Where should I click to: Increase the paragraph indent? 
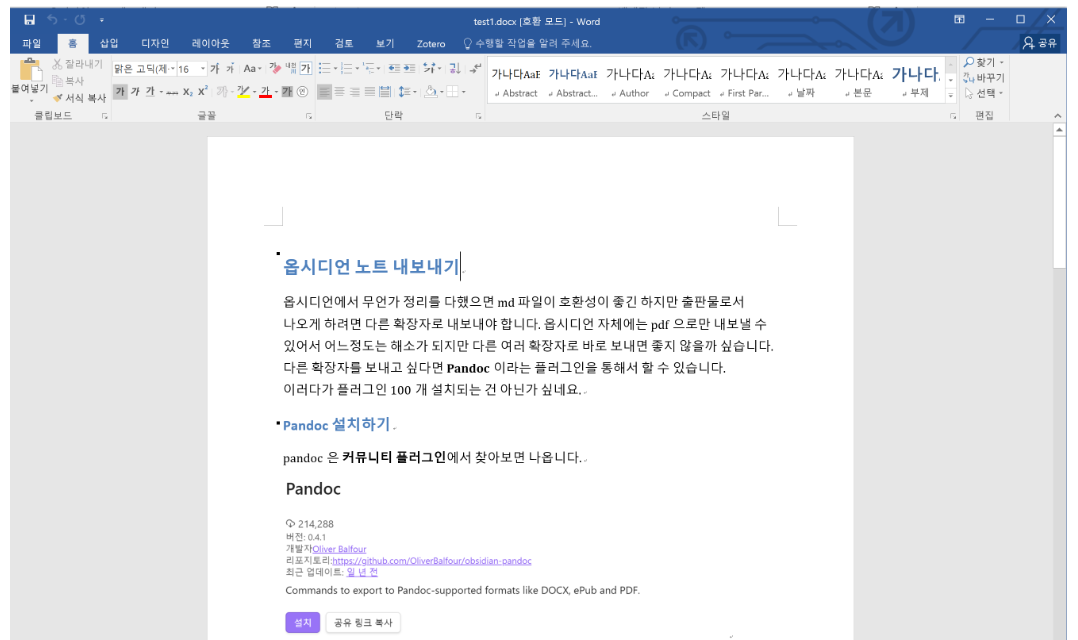(409, 68)
